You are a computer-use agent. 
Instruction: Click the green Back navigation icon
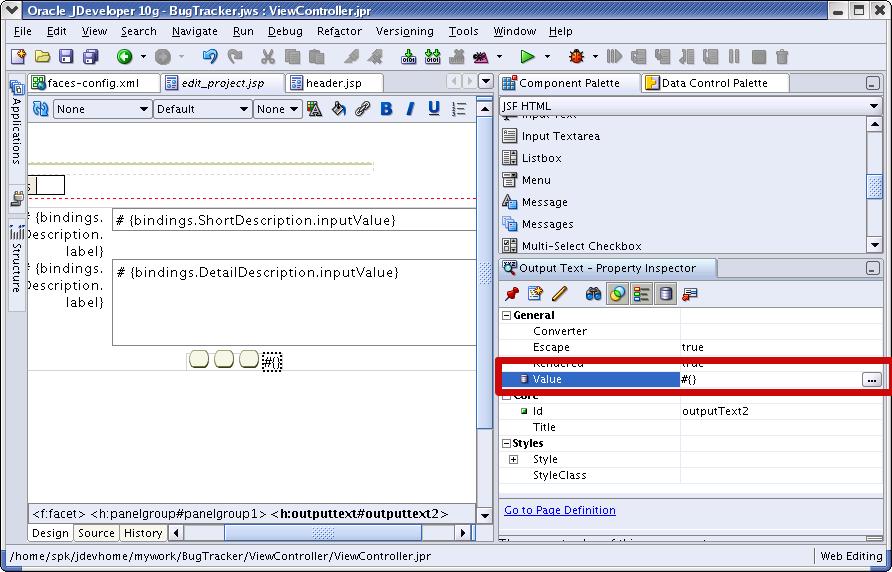click(125, 56)
